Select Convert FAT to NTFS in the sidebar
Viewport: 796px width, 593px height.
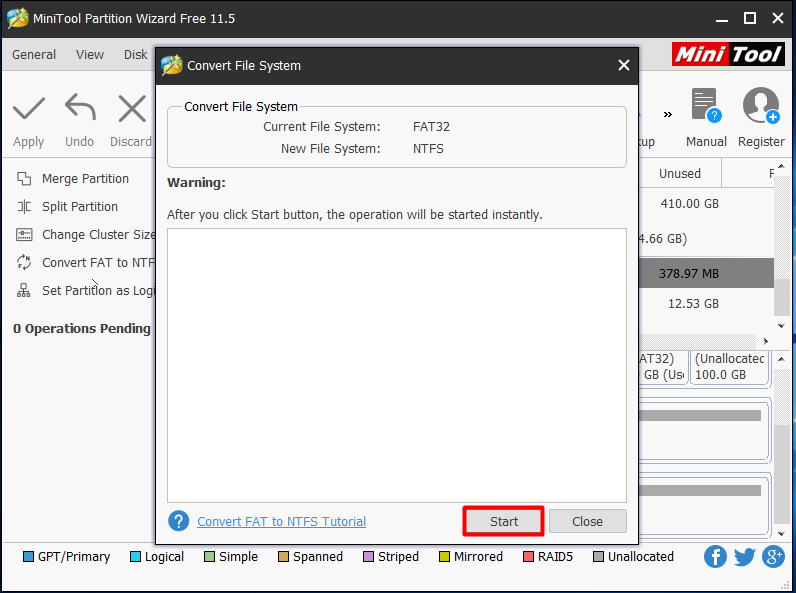pyautogui.click(x=84, y=262)
